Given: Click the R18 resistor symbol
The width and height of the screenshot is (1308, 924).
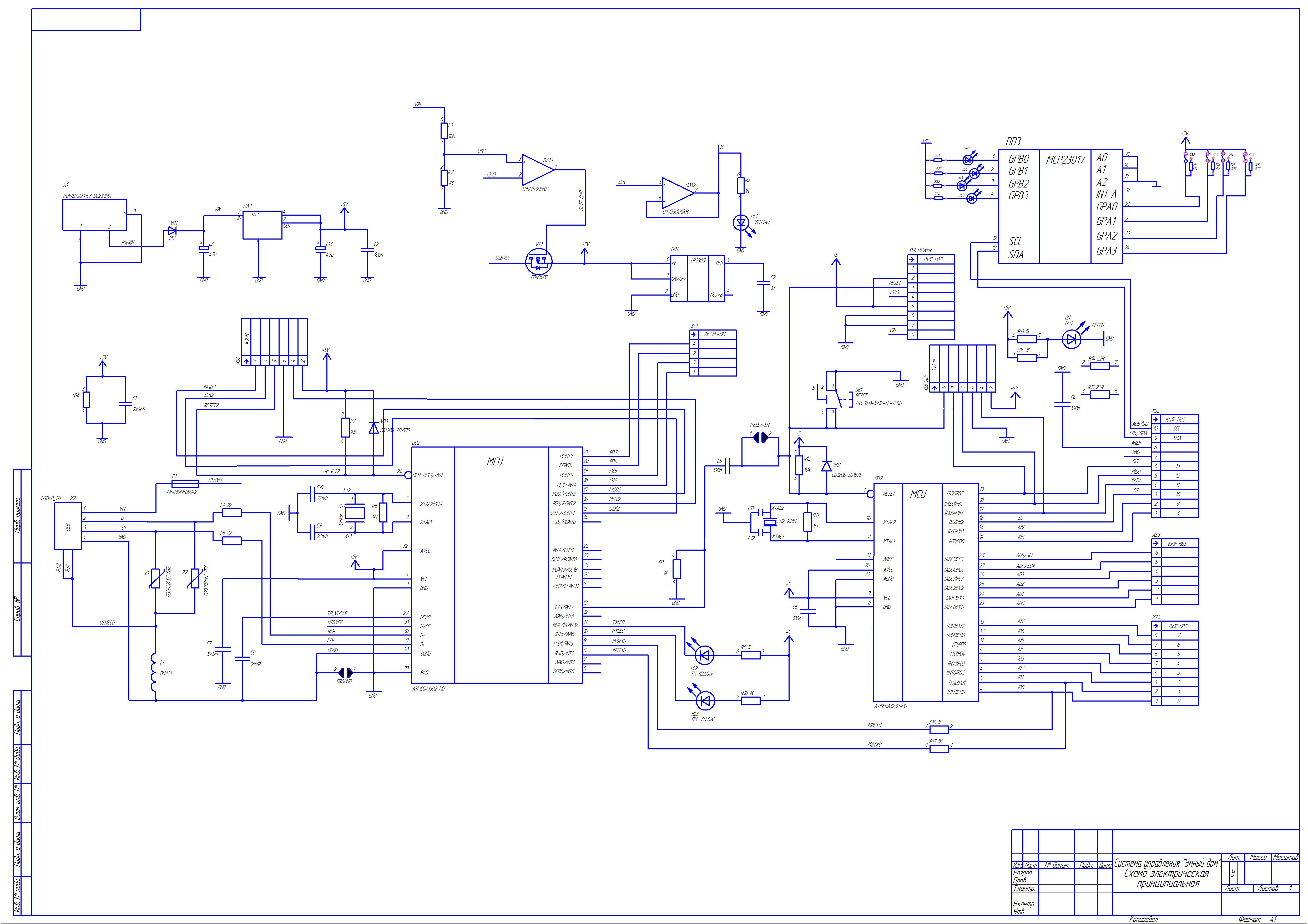Looking at the screenshot, I should tap(86, 400).
